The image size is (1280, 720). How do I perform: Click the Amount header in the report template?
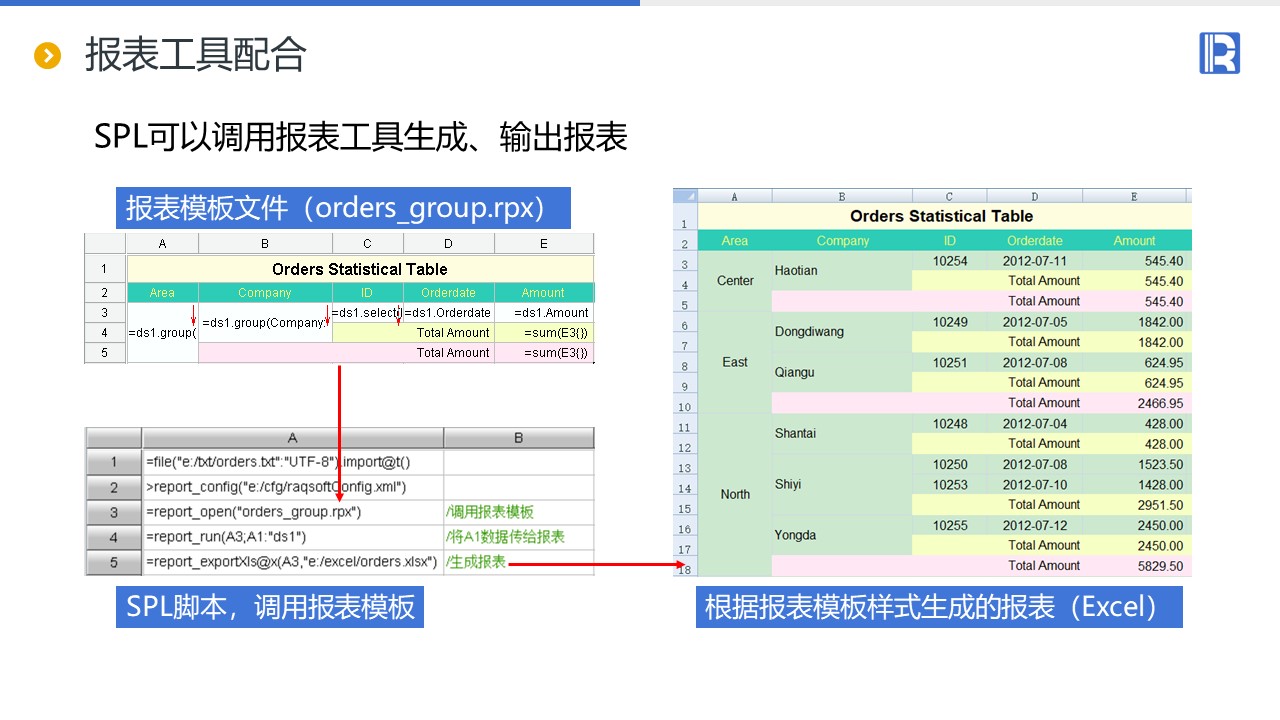point(543,293)
